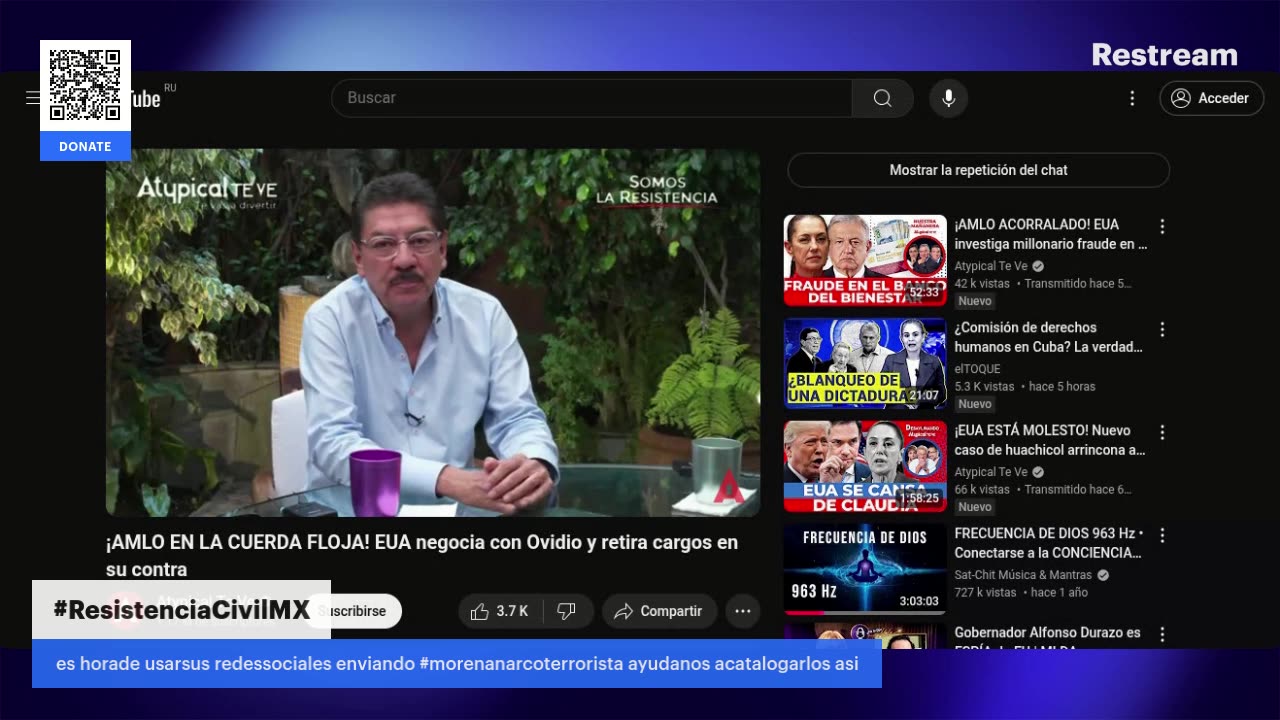The height and width of the screenshot is (720, 1280).
Task: Click 42 k vistas text
Action: [x=982, y=284]
